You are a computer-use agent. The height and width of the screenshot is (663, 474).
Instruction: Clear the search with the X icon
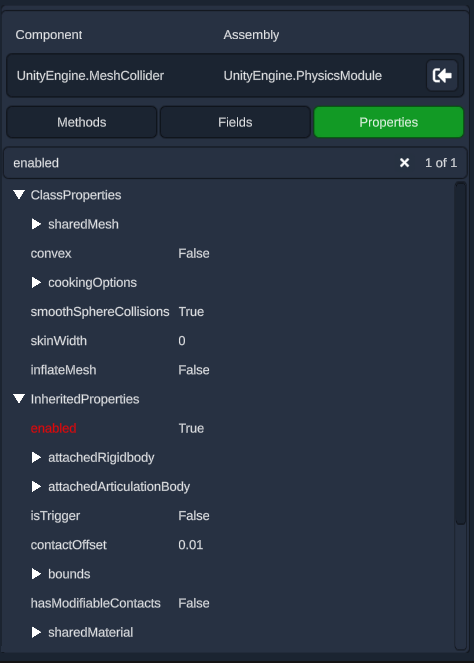pos(404,163)
